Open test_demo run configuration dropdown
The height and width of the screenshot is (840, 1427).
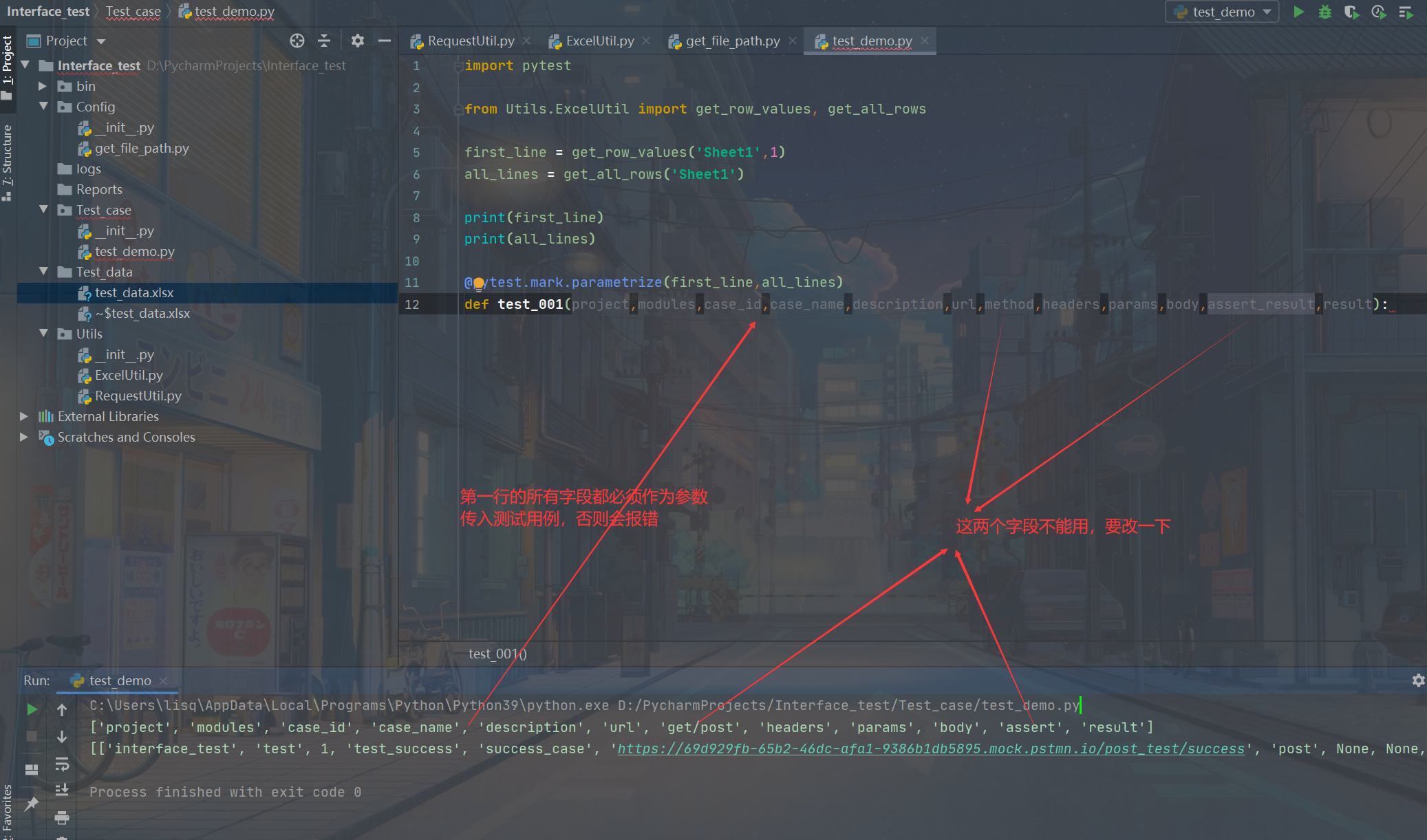coord(1222,12)
